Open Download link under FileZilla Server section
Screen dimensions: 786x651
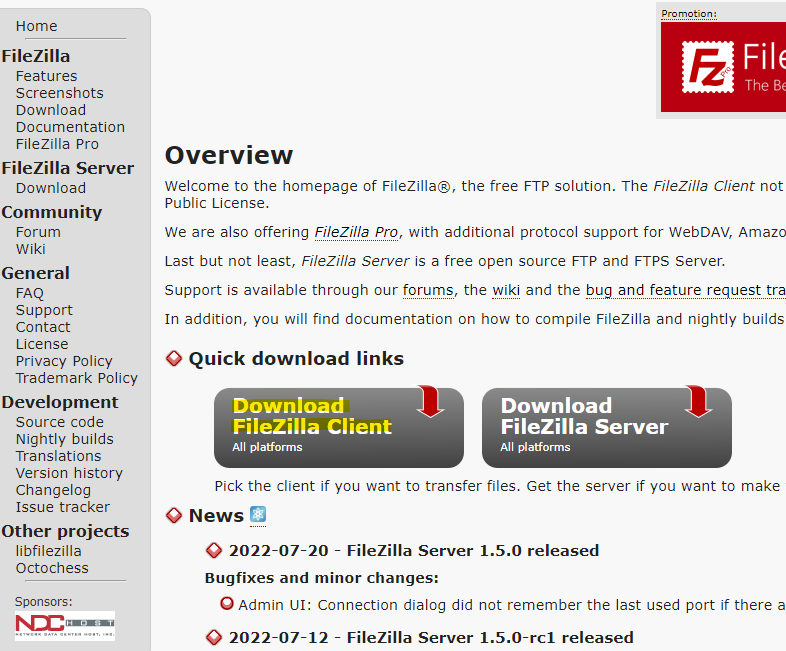coord(51,188)
